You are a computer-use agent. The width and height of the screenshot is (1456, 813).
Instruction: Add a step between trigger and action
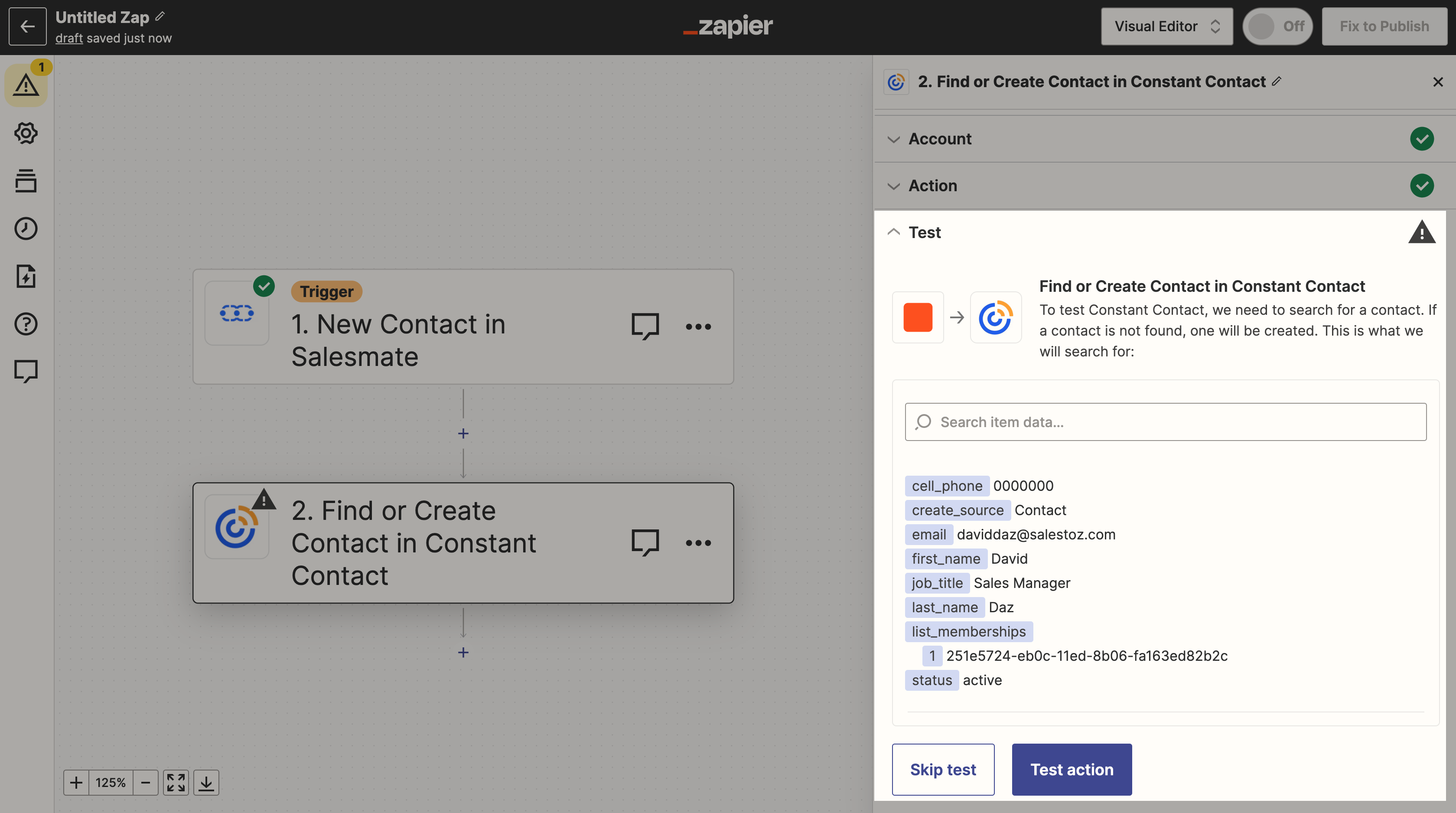463,434
